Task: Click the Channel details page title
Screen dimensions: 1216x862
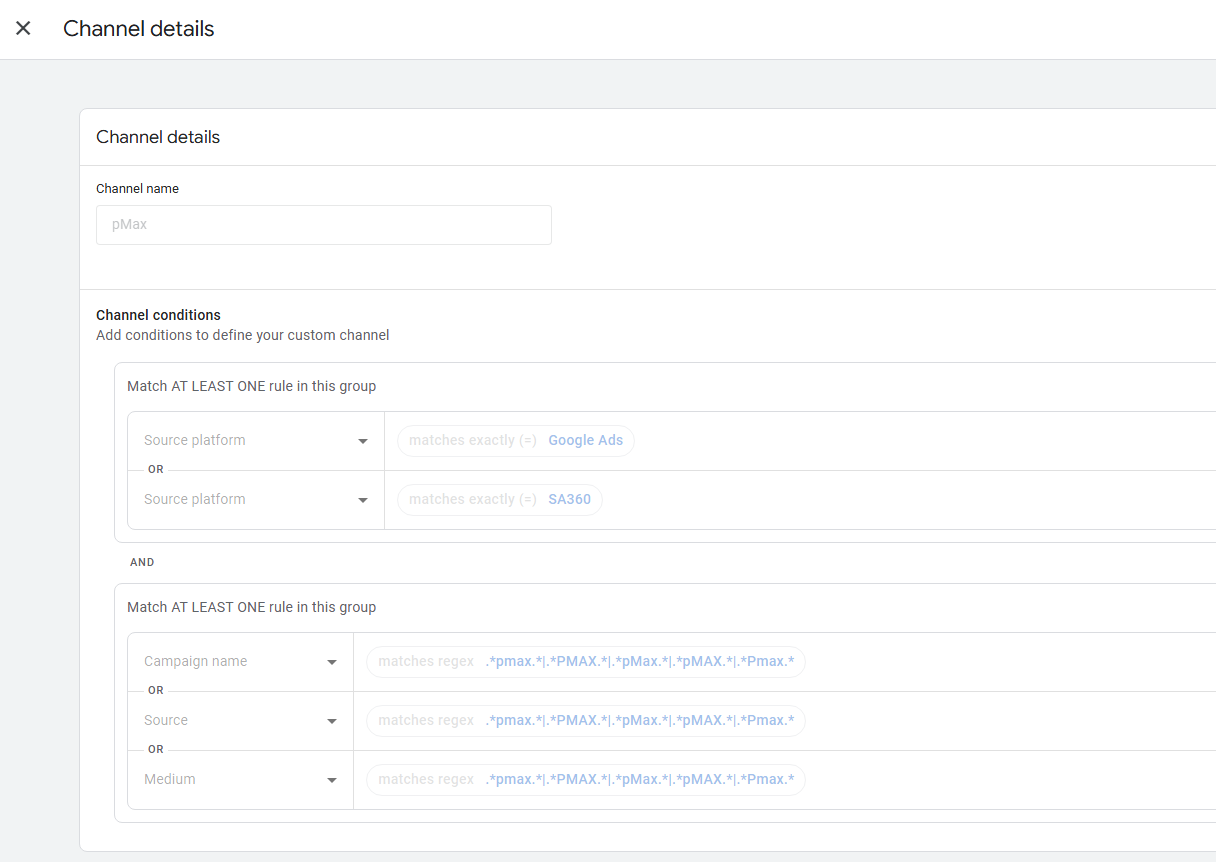Action: (138, 29)
